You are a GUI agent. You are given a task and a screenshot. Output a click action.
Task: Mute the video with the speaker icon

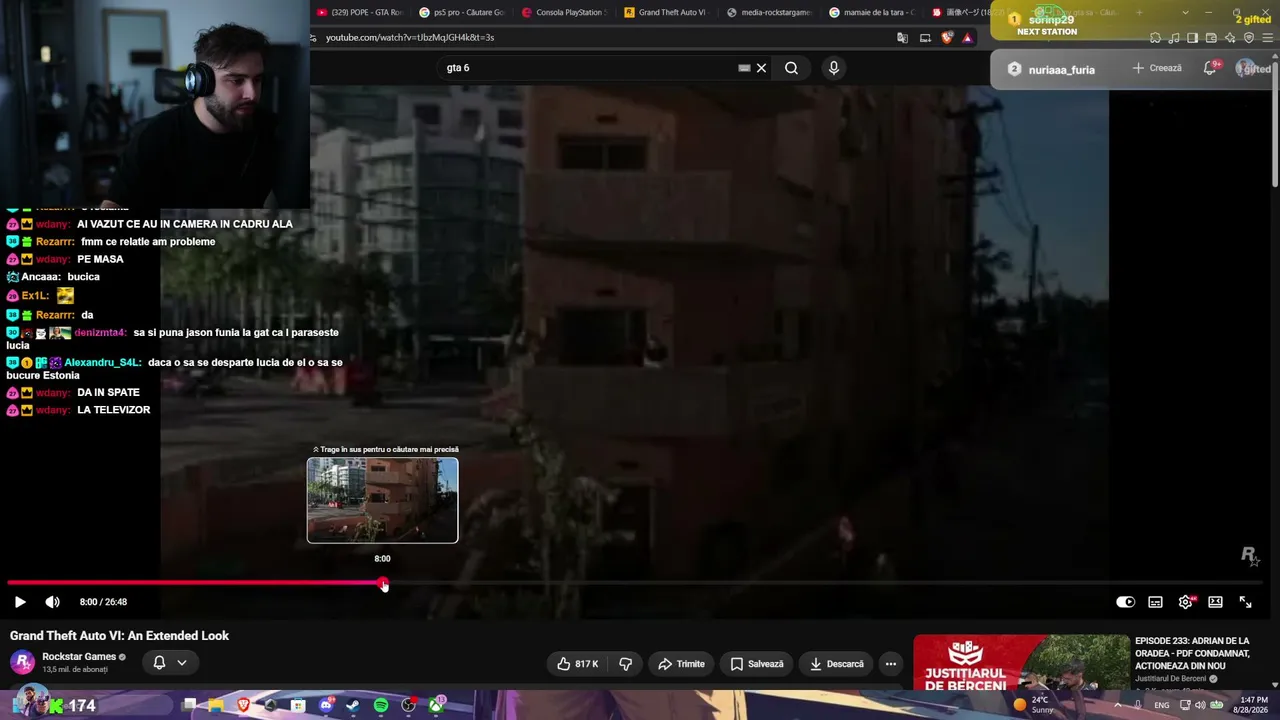(53, 602)
